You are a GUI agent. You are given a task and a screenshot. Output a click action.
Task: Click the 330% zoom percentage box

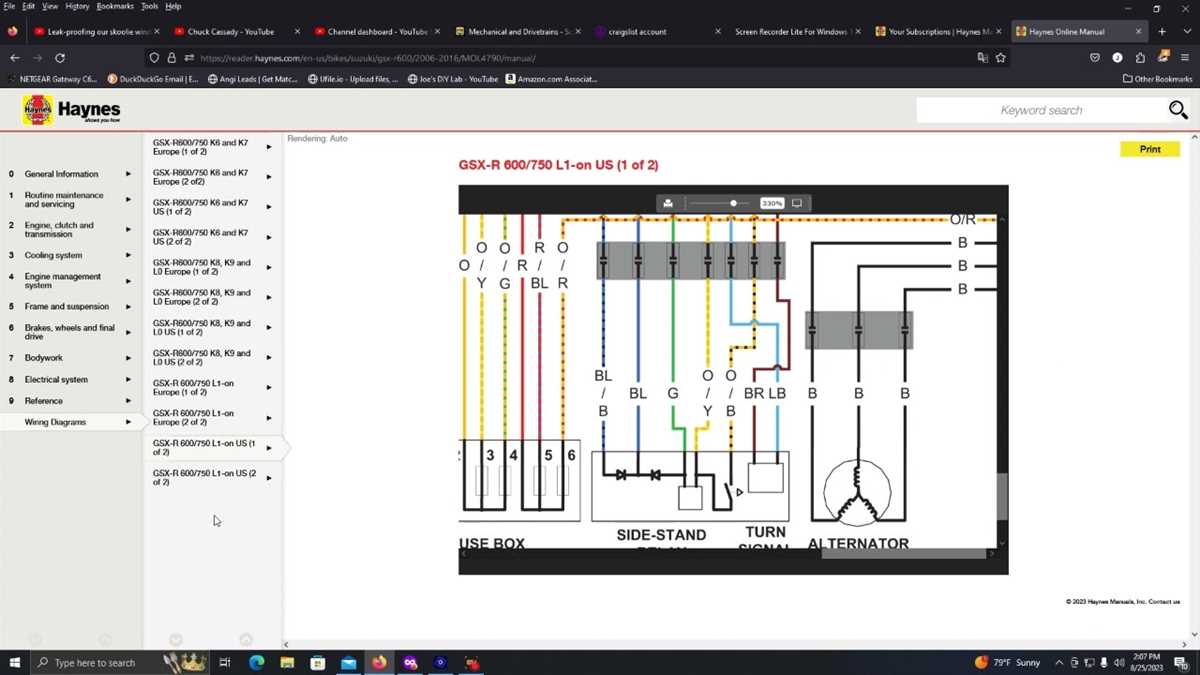tap(771, 203)
